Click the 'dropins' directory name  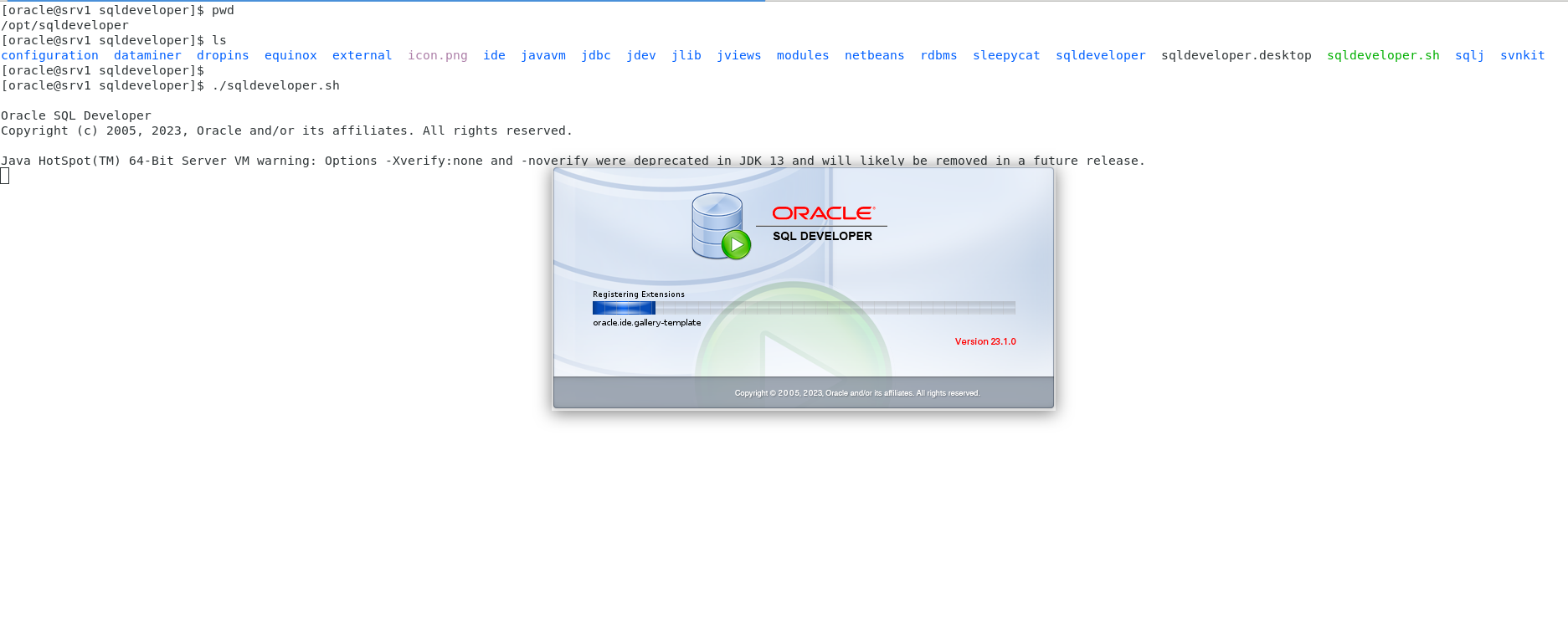pyautogui.click(x=223, y=55)
